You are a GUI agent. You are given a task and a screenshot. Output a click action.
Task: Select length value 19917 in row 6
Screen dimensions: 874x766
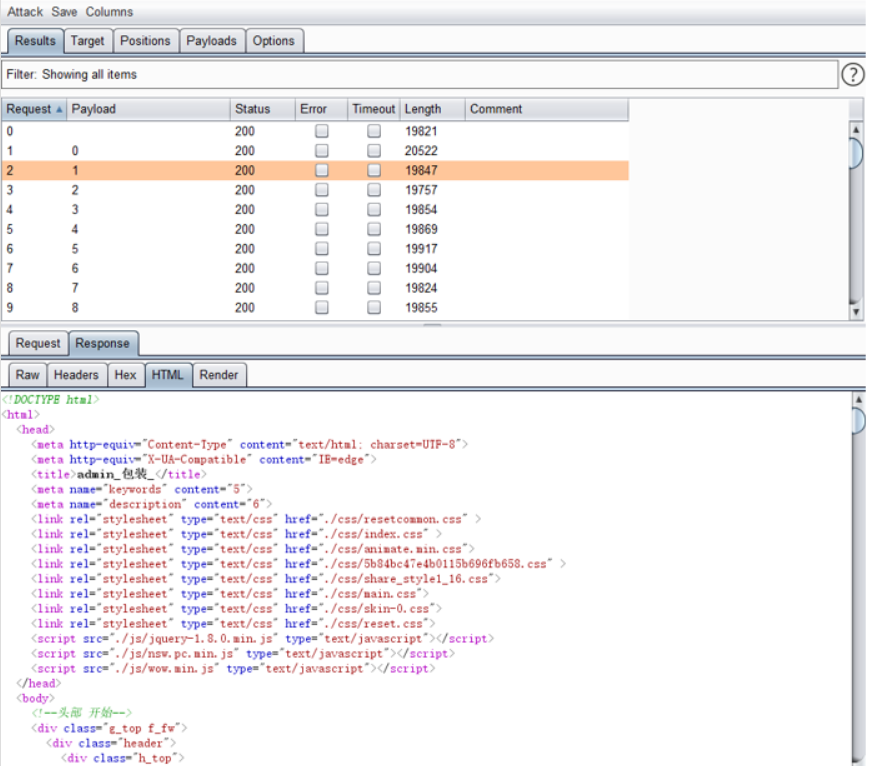[421, 249]
